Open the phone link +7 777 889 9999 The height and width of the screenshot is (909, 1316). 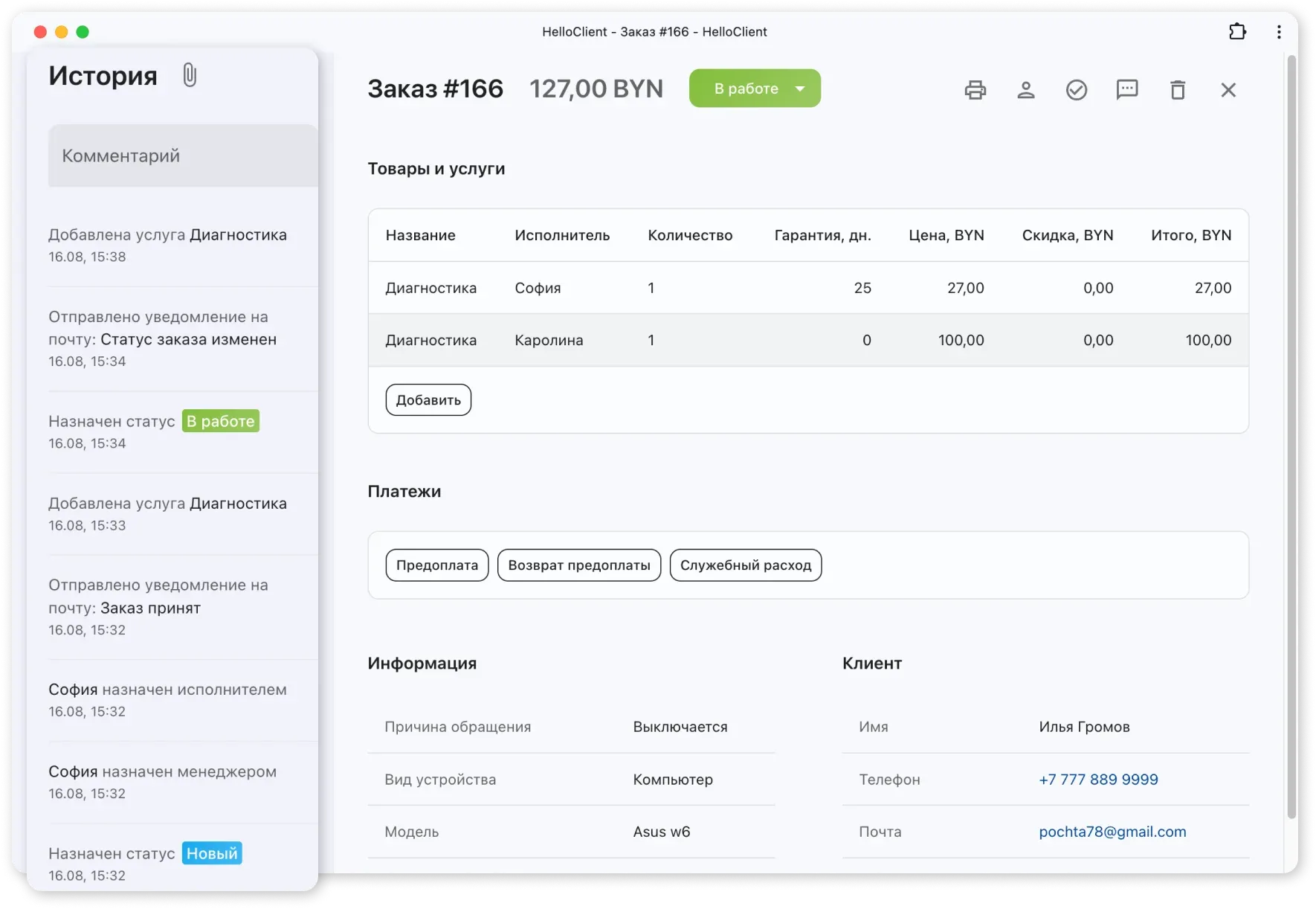[x=1098, y=780]
